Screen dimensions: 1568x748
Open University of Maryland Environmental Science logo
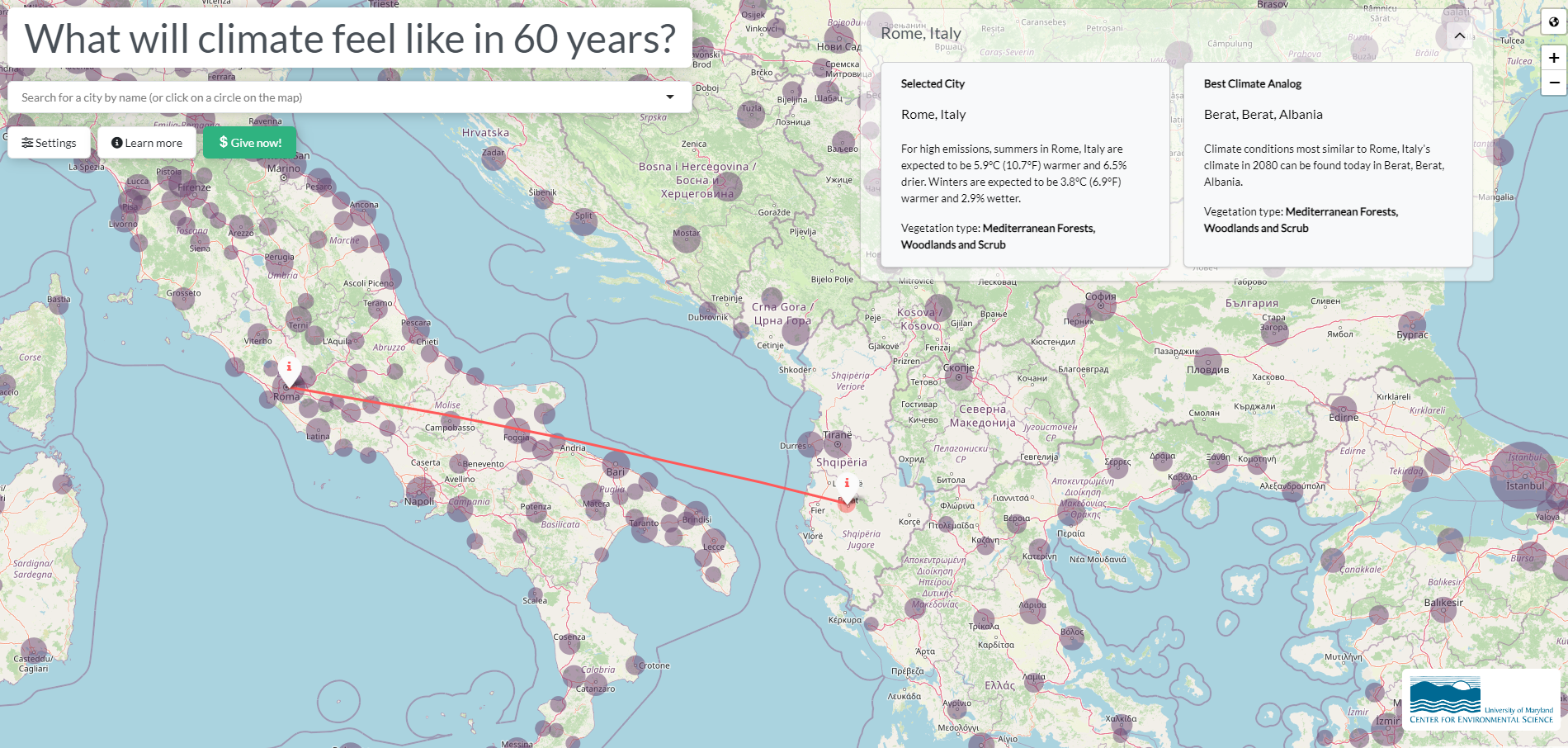pos(1481,700)
